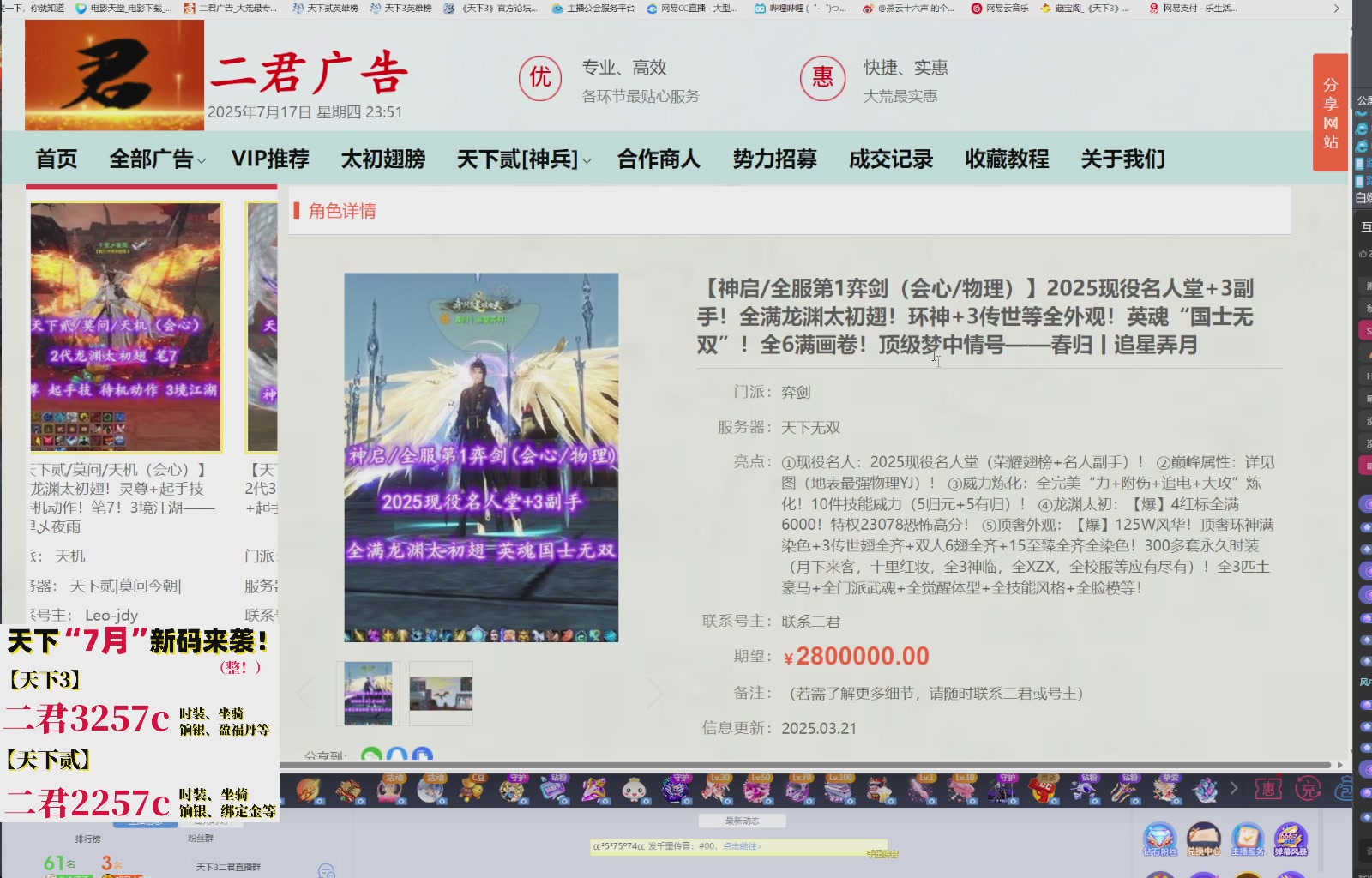Open 收藏教程 page
The height and width of the screenshot is (878, 1372).
[x=1007, y=159]
